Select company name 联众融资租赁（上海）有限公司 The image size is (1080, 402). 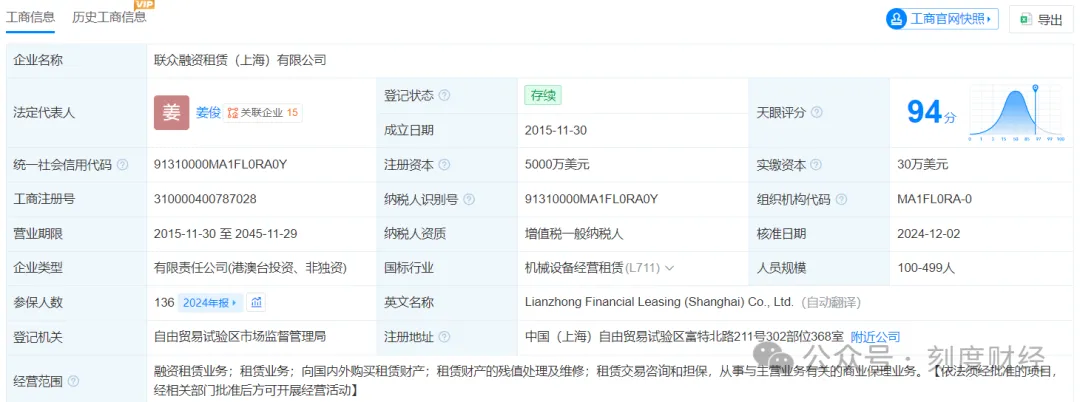240,61
